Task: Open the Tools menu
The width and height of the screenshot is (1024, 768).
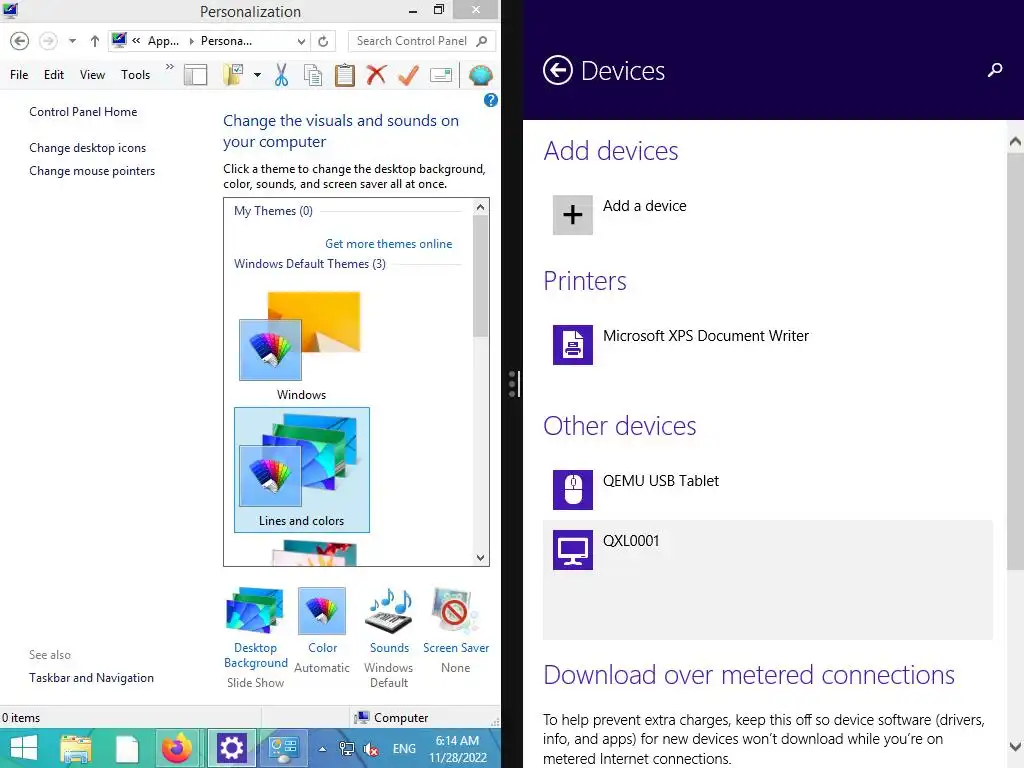Action: (135, 75)
